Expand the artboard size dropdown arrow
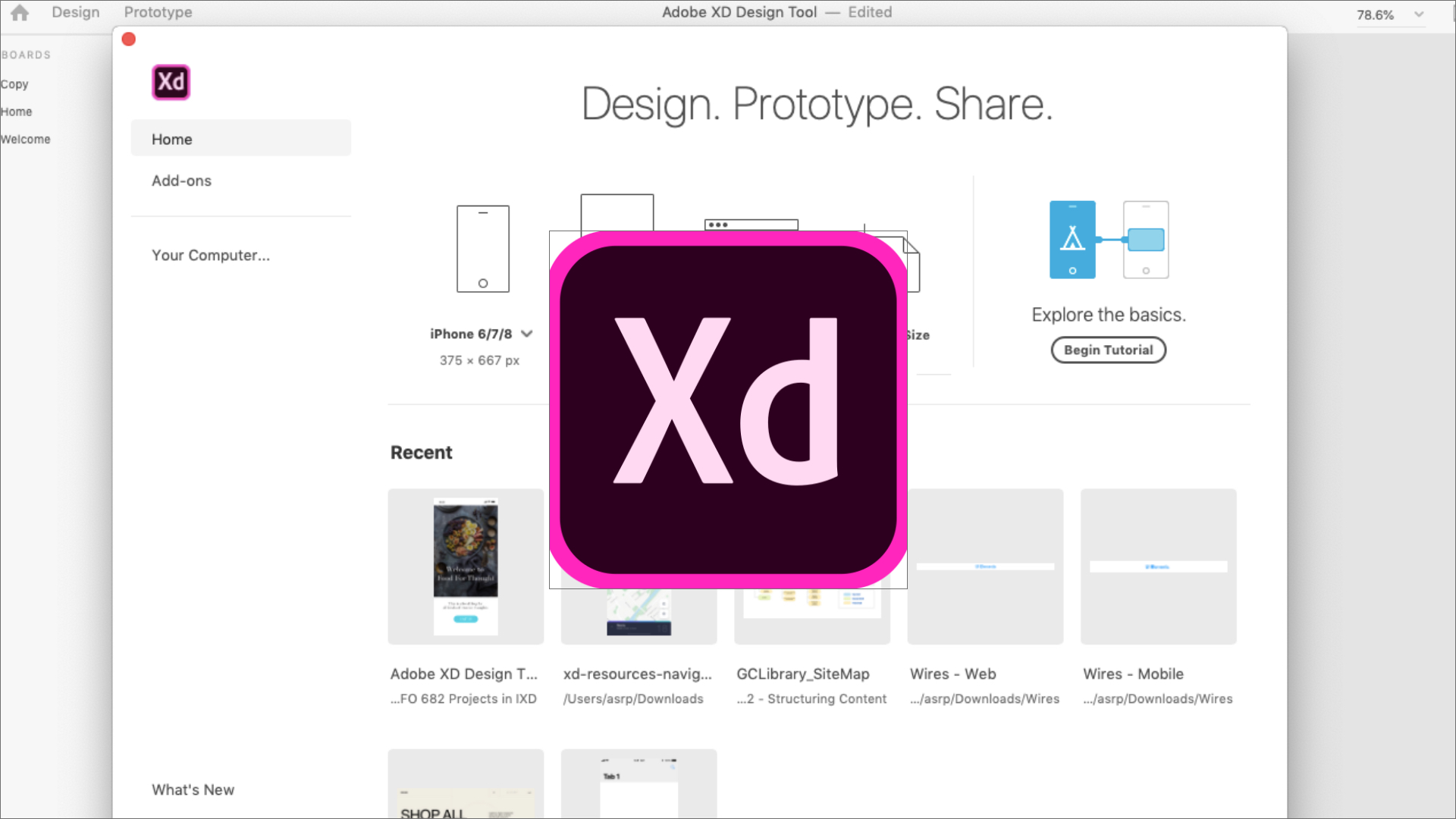The width and height of the screenshot is (1456, 819). (x=527, y=333)
